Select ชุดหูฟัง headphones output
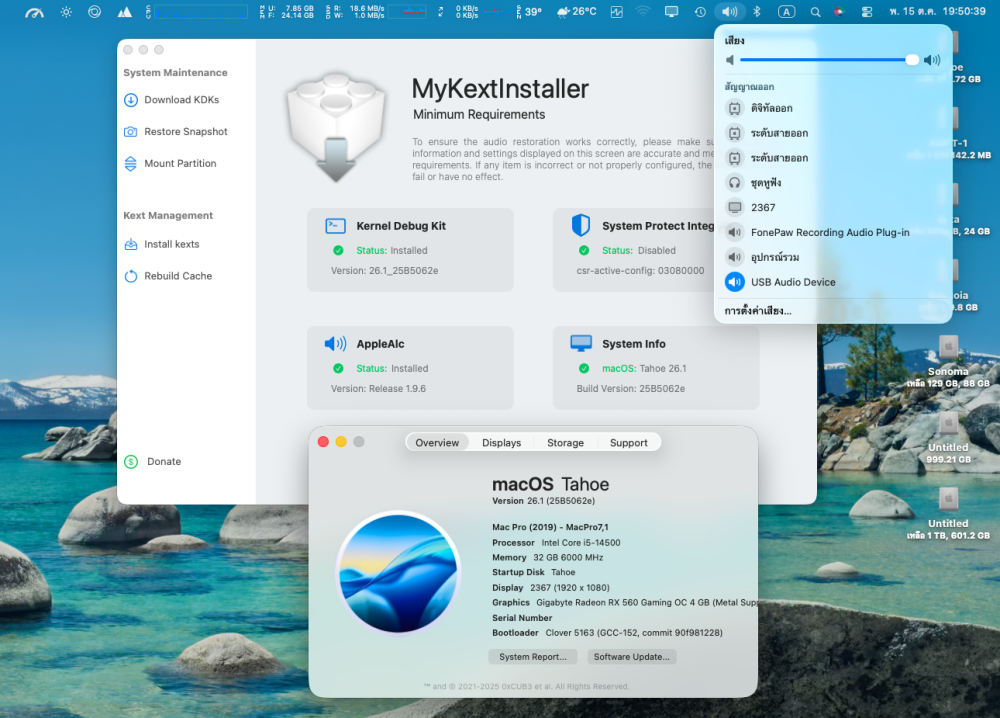1000x718 pixels. (x=833, y=183)
